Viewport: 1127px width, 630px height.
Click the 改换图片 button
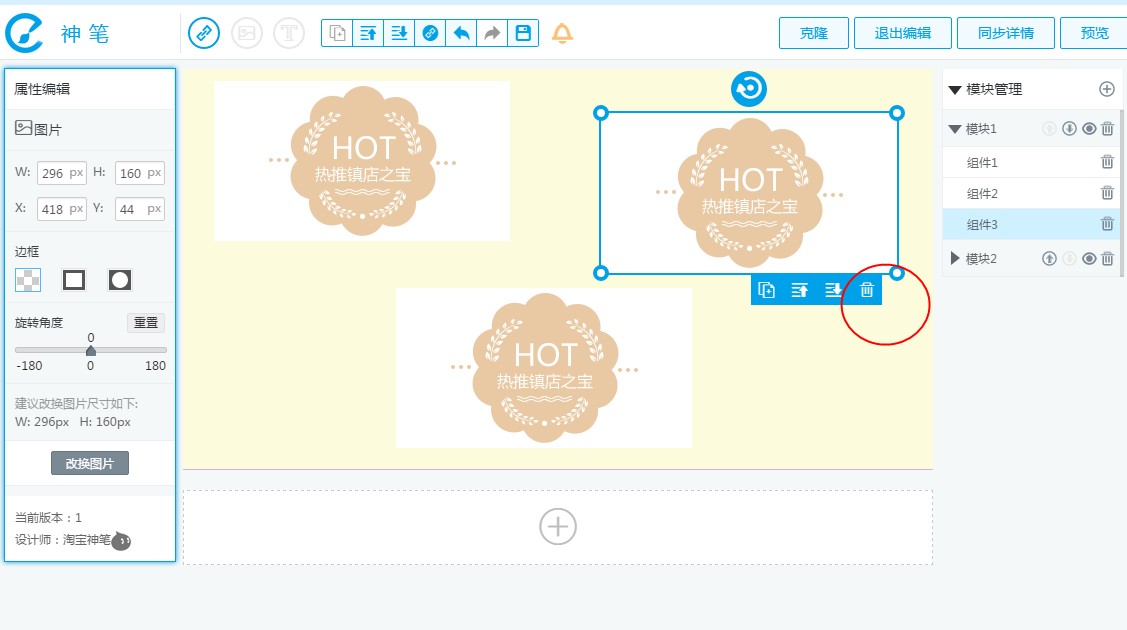coord(90,464)
